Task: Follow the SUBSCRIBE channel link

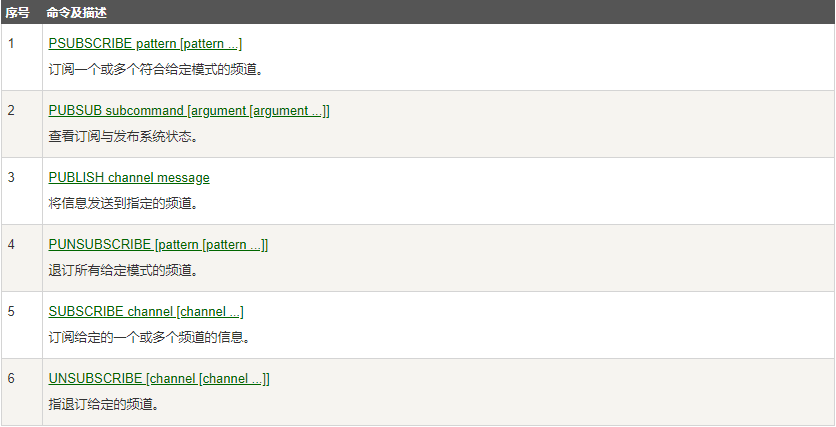Action: tap(146, 312)
